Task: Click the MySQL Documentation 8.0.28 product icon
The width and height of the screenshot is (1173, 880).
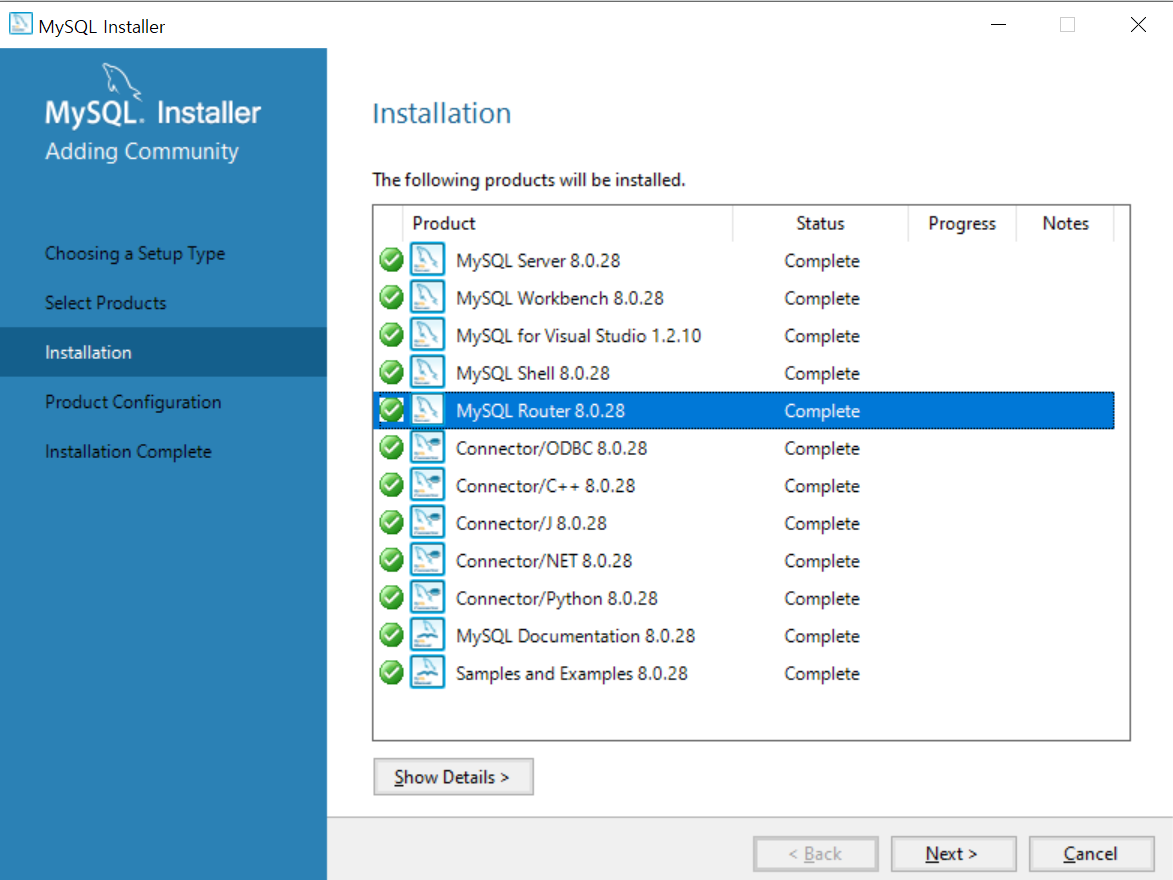Action: (427, 635)
